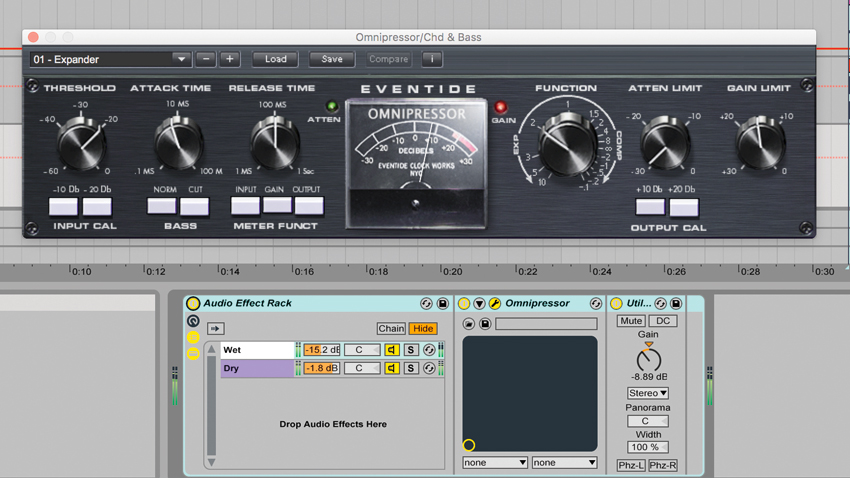Click the Utility device save preset icon
The image size is (850, 478).
pyautogui.click(x=676, y=303)
